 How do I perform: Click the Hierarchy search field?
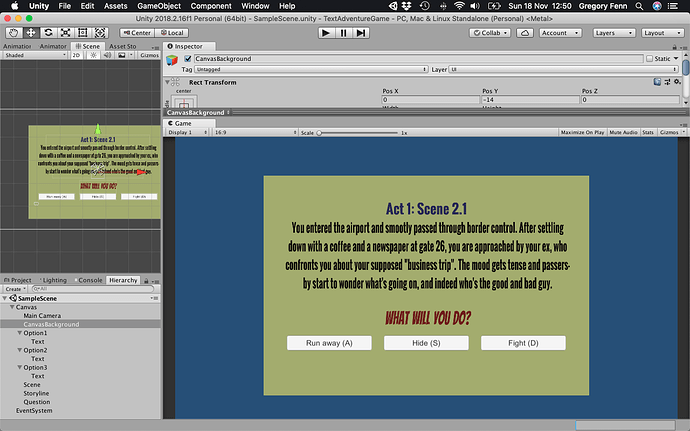(92, 289)
